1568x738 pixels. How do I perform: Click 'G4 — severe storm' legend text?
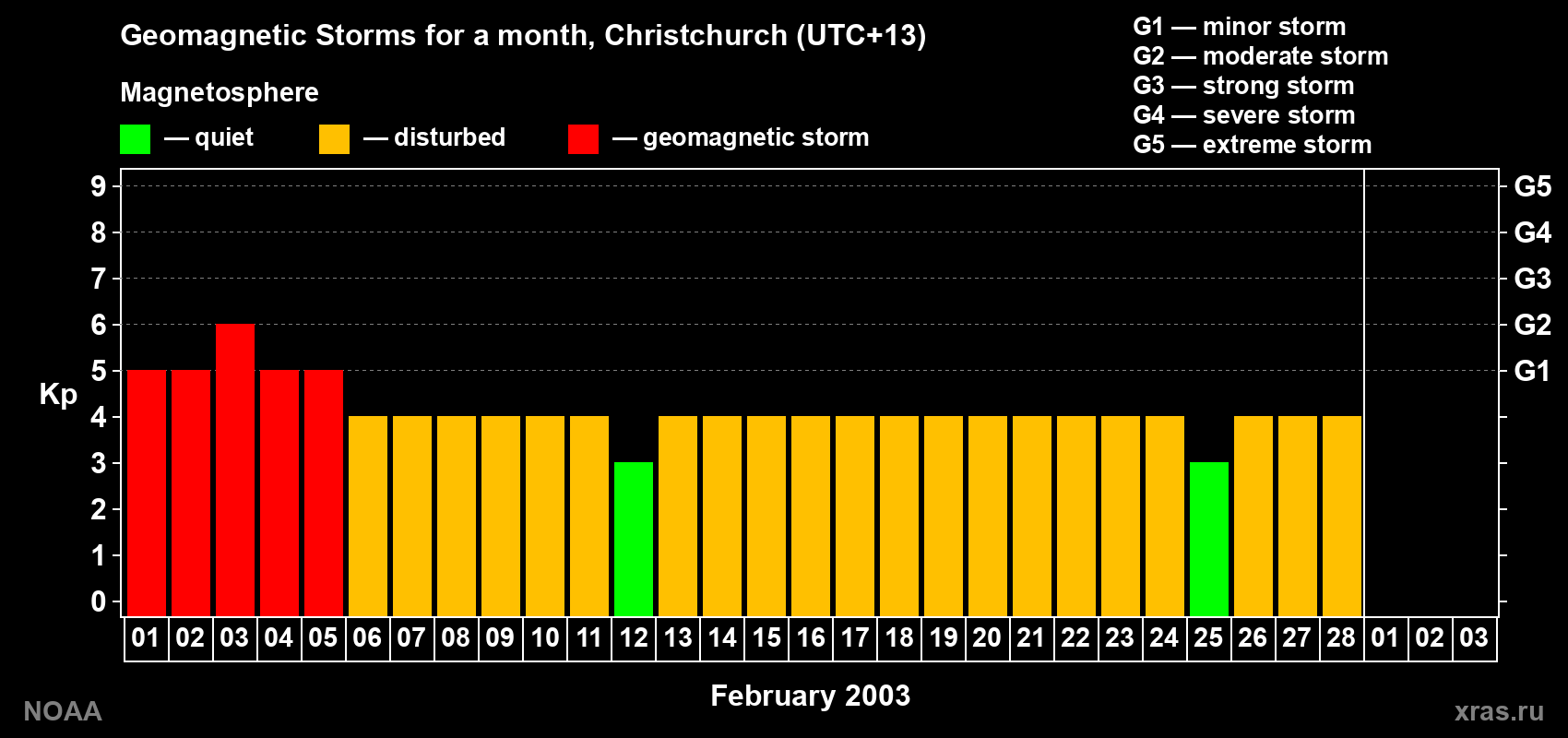[x=1244, y=115]
